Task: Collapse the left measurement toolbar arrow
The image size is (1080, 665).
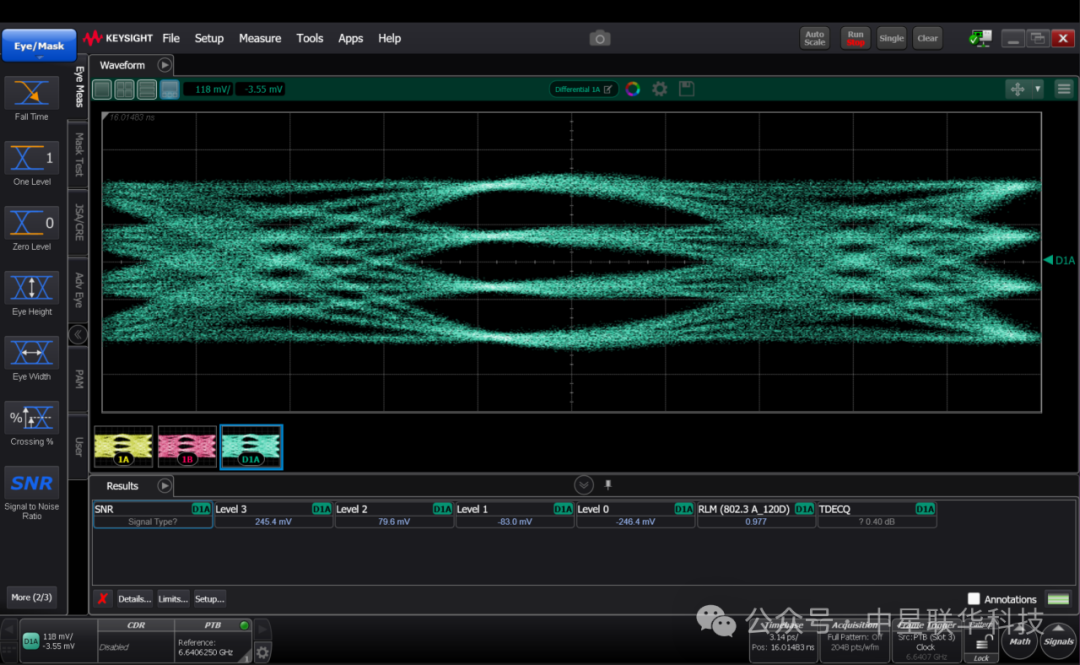Action: click(x=78, y=335)
